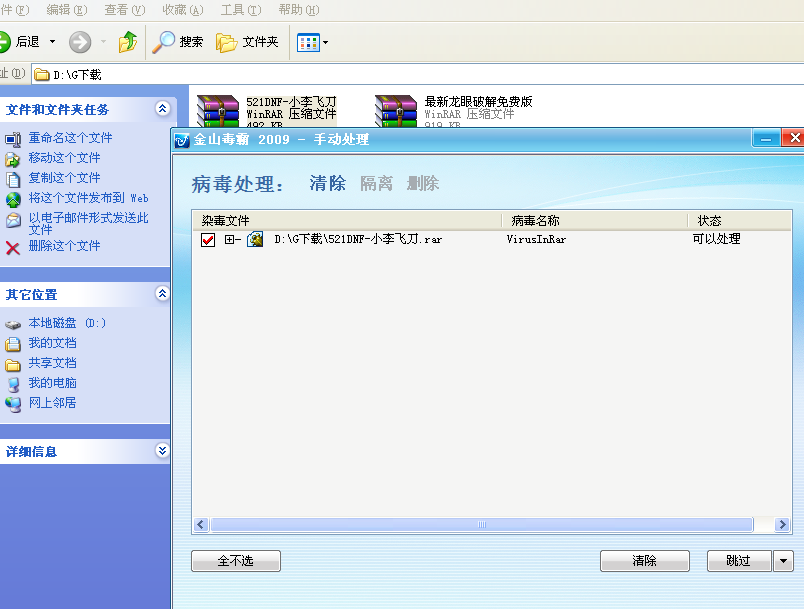804x609 pixels.
Task: Click the infected archive file icon in list
Action: [x=255, y=239]
